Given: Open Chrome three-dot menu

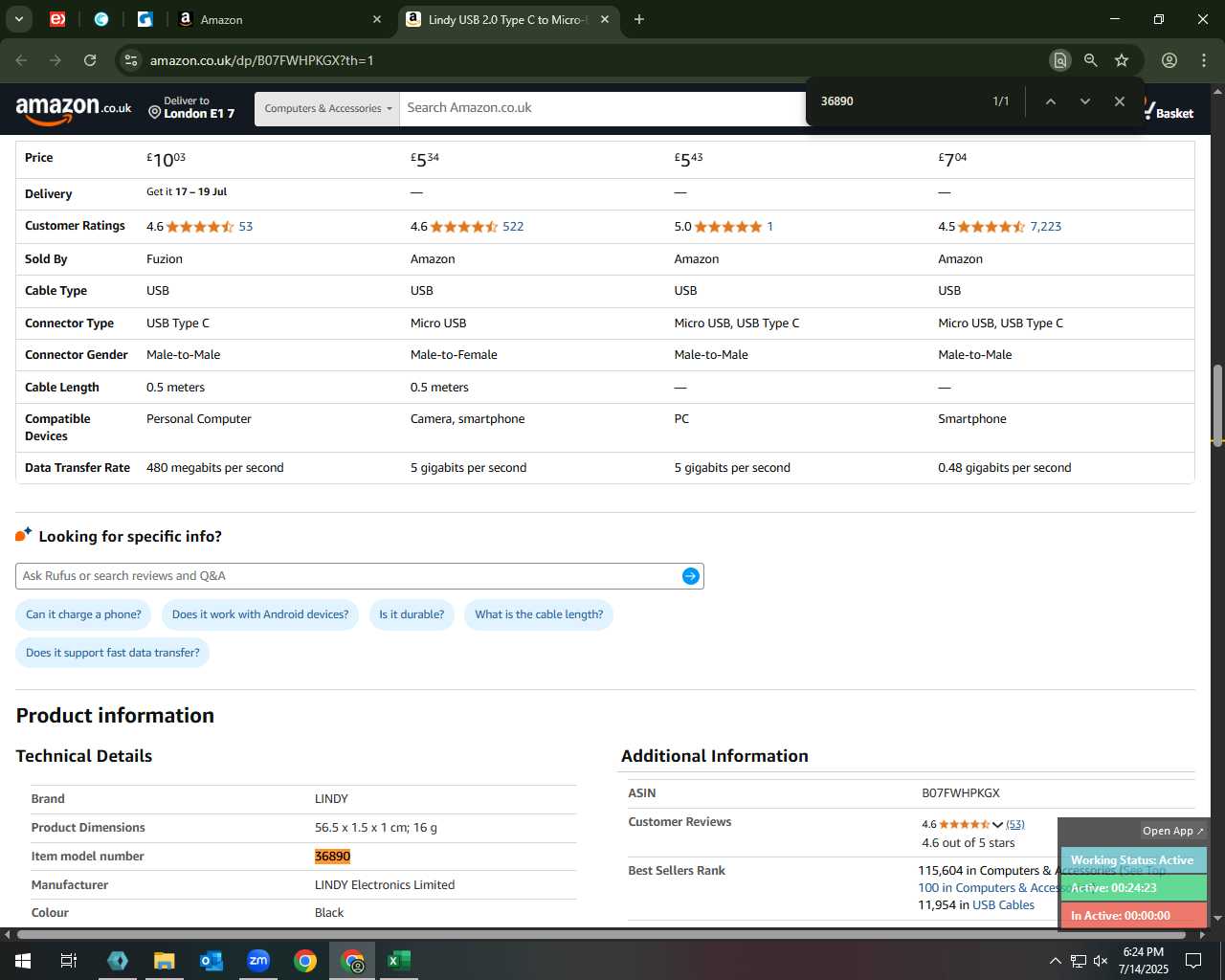Looking at the screenshot, I should tap(1204, 60).
